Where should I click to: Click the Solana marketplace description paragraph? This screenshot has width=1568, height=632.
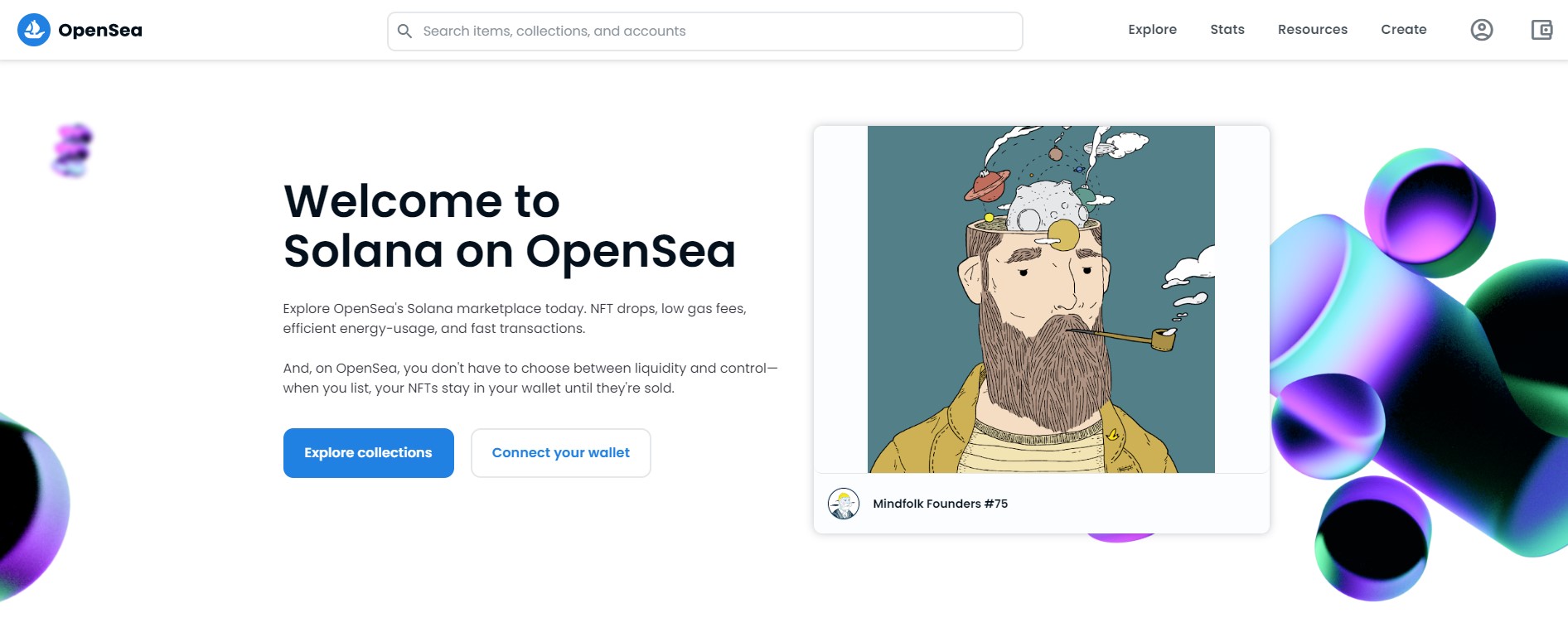(x=515, y=318)
